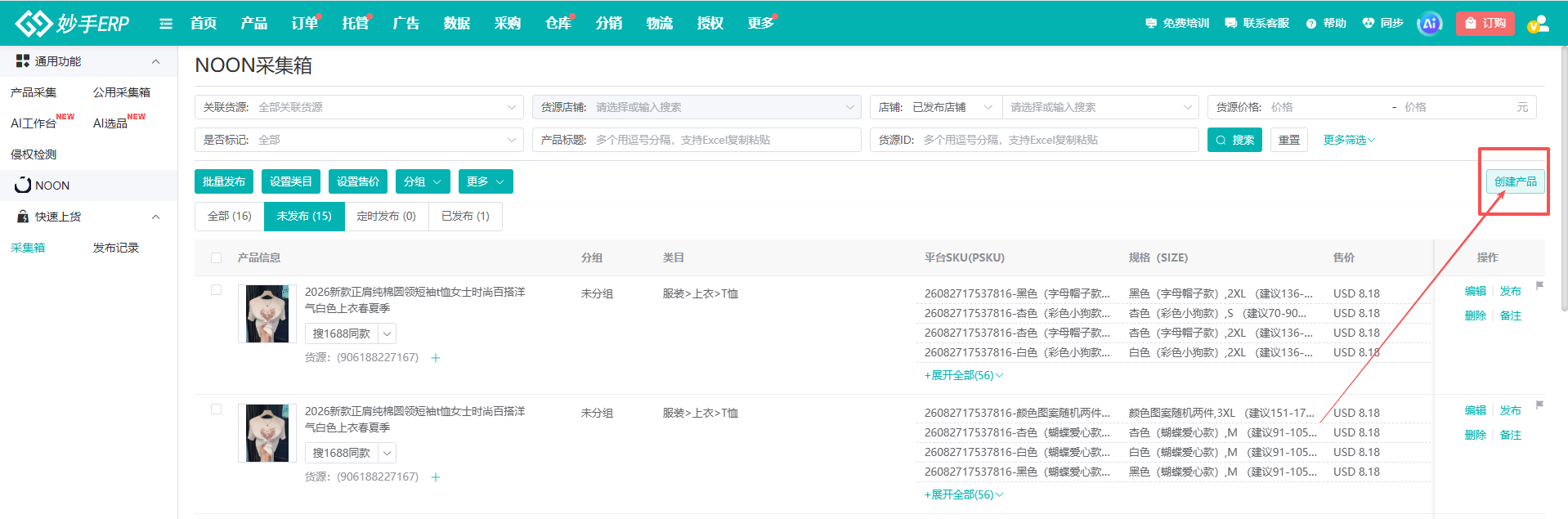Open 搜1688同款 dropdown arrow on second product
This screenshot has height=519, width=1568.
click(x=388, y=453)
